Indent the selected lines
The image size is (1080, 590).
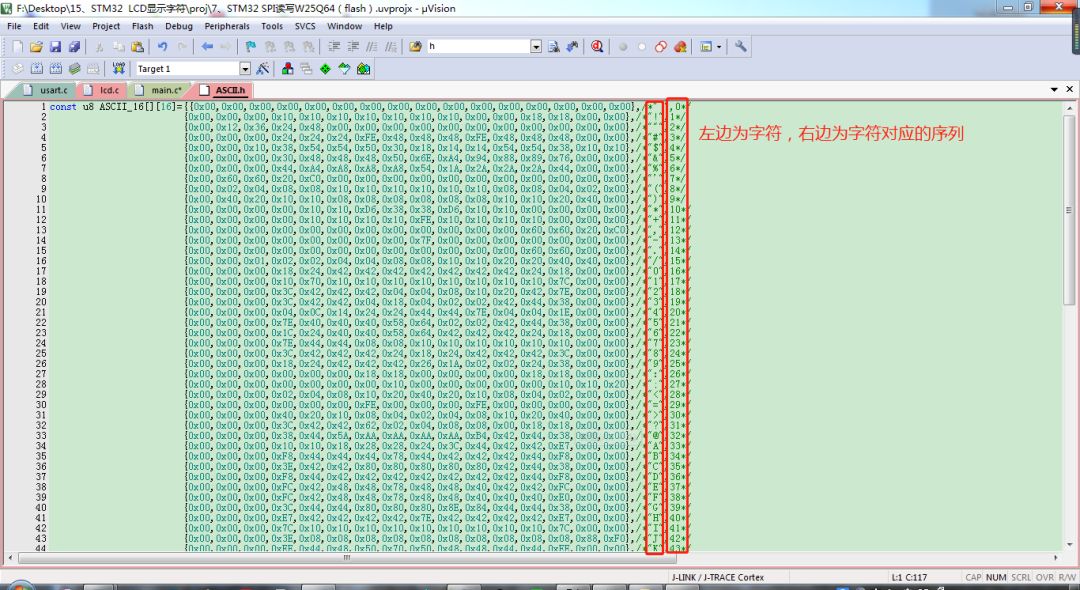coord(334,47)
